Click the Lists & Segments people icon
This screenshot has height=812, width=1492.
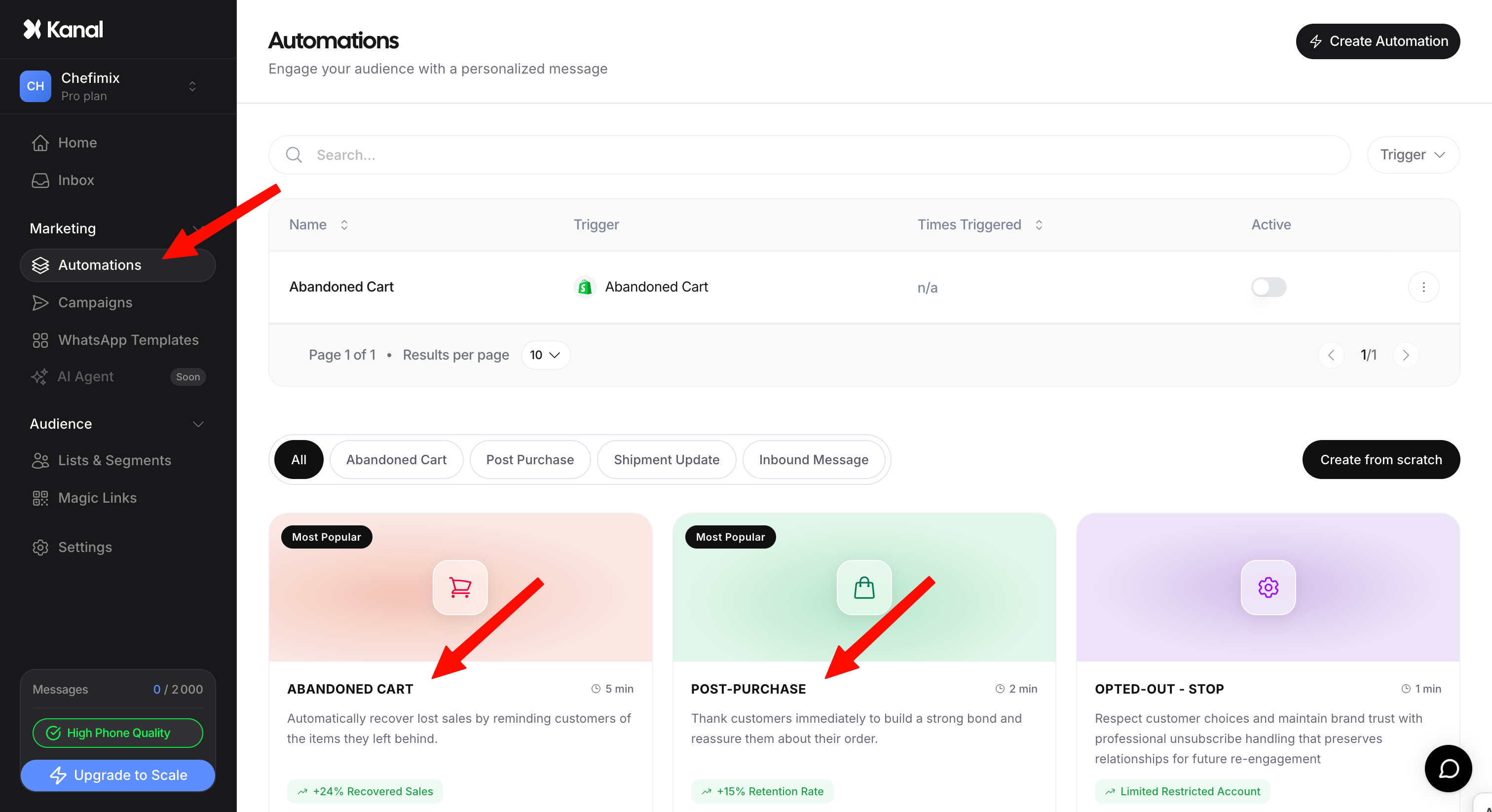click(40, 460)
